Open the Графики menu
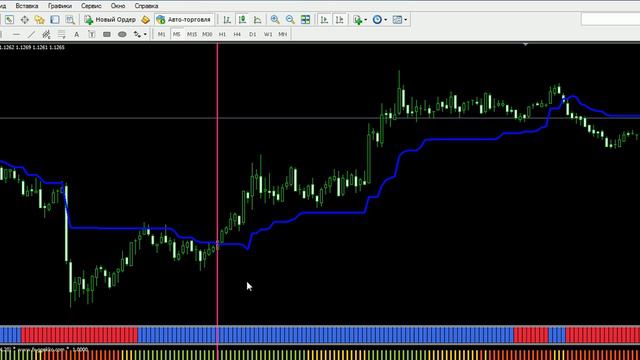 (60, 6)
